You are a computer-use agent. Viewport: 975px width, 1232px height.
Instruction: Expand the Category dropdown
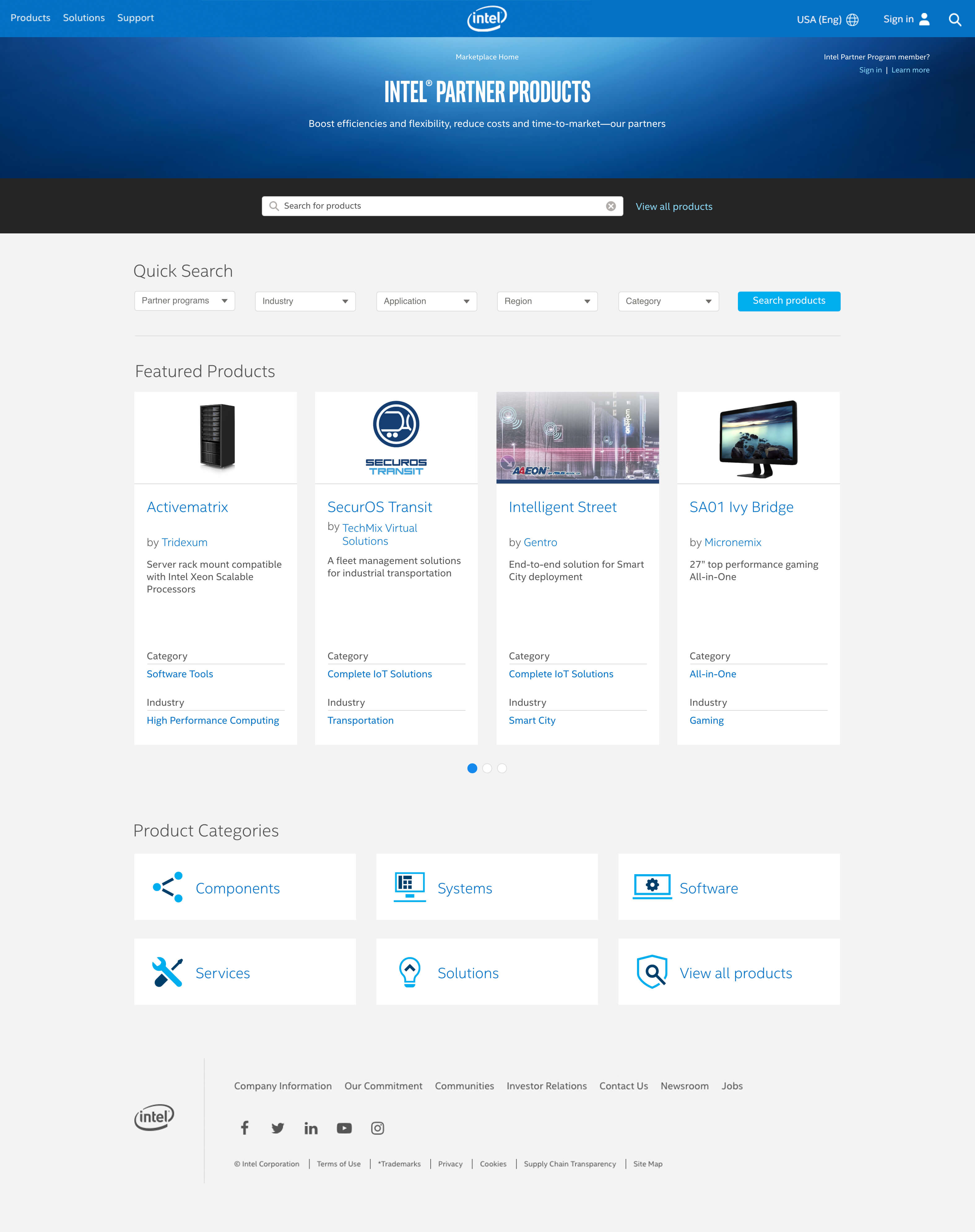click(x=669, y=301)
